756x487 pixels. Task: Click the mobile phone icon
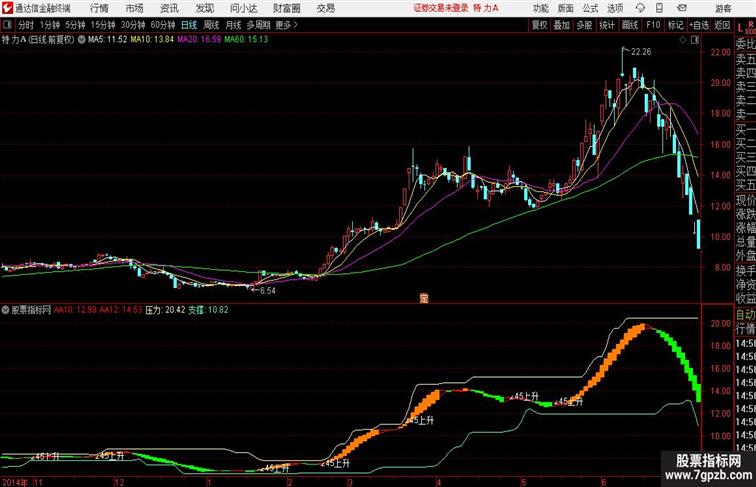659,8
